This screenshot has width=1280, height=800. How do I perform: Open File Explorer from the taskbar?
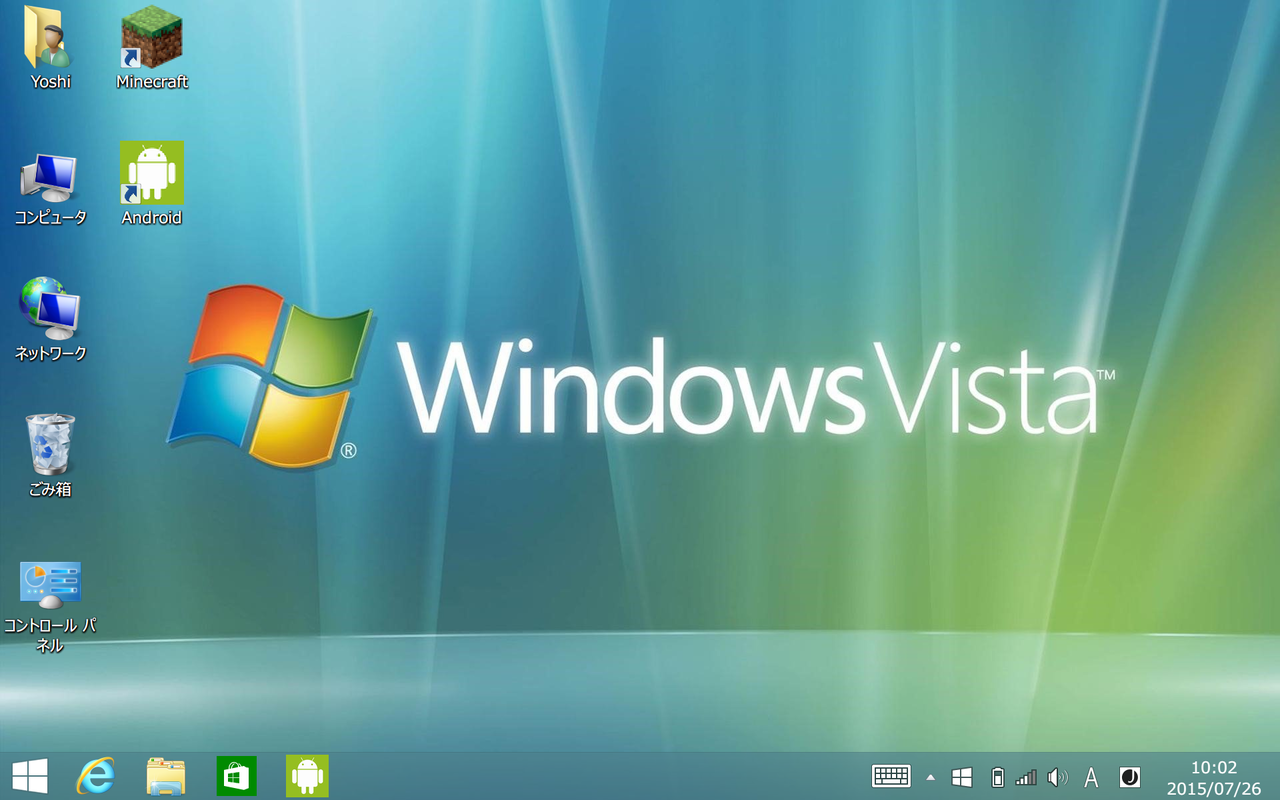(x=166, y=776)
